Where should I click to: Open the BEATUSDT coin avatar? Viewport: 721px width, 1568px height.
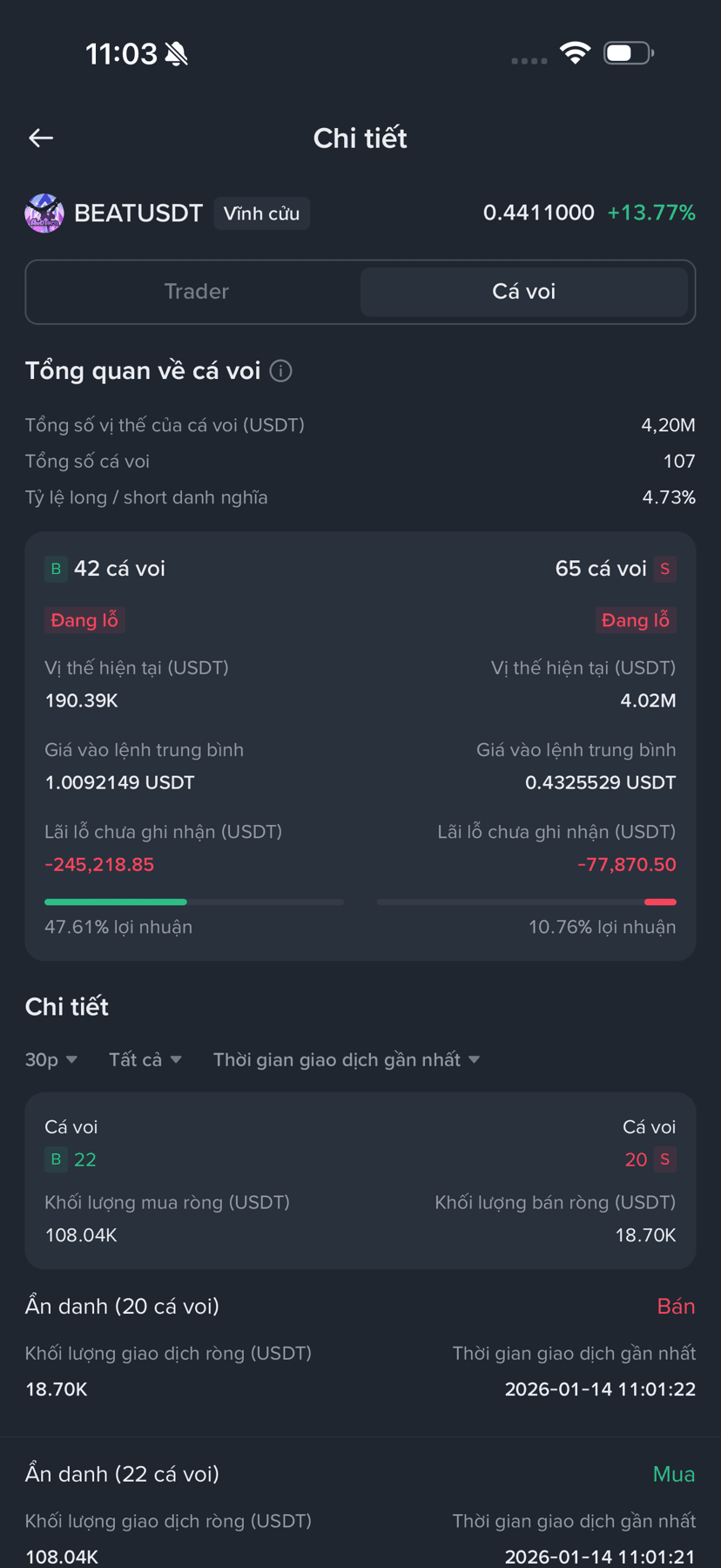44,213
